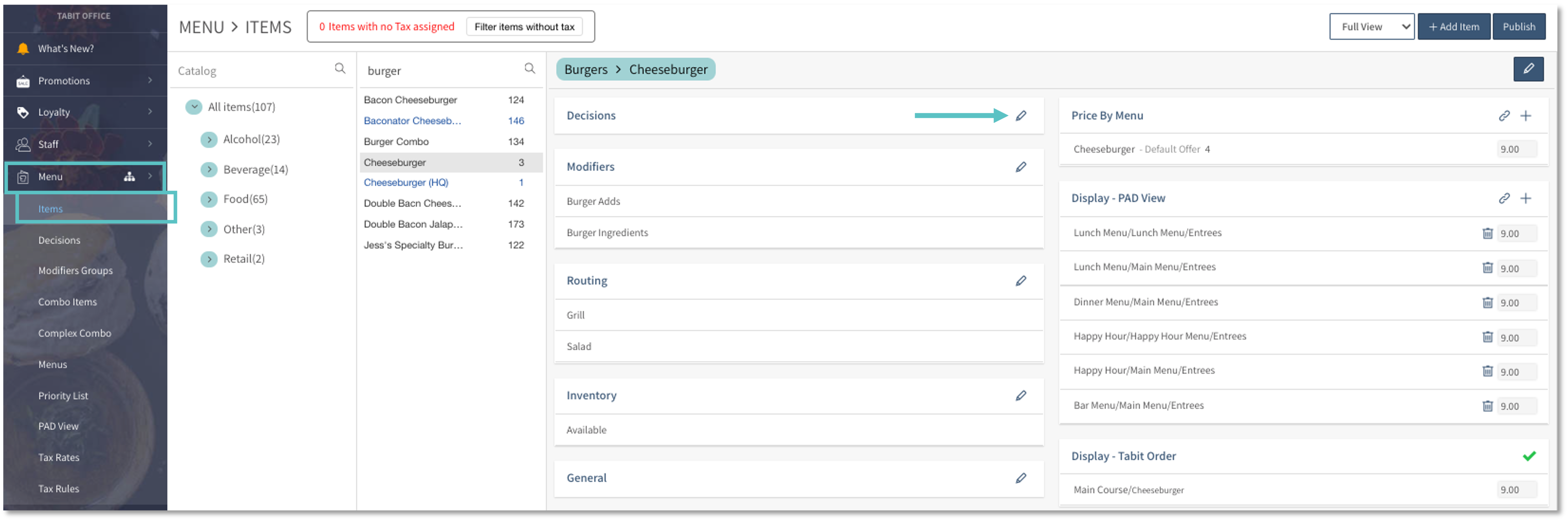
Task: Click the pencil icon beside Decisions
Action: click(1021, 116)
